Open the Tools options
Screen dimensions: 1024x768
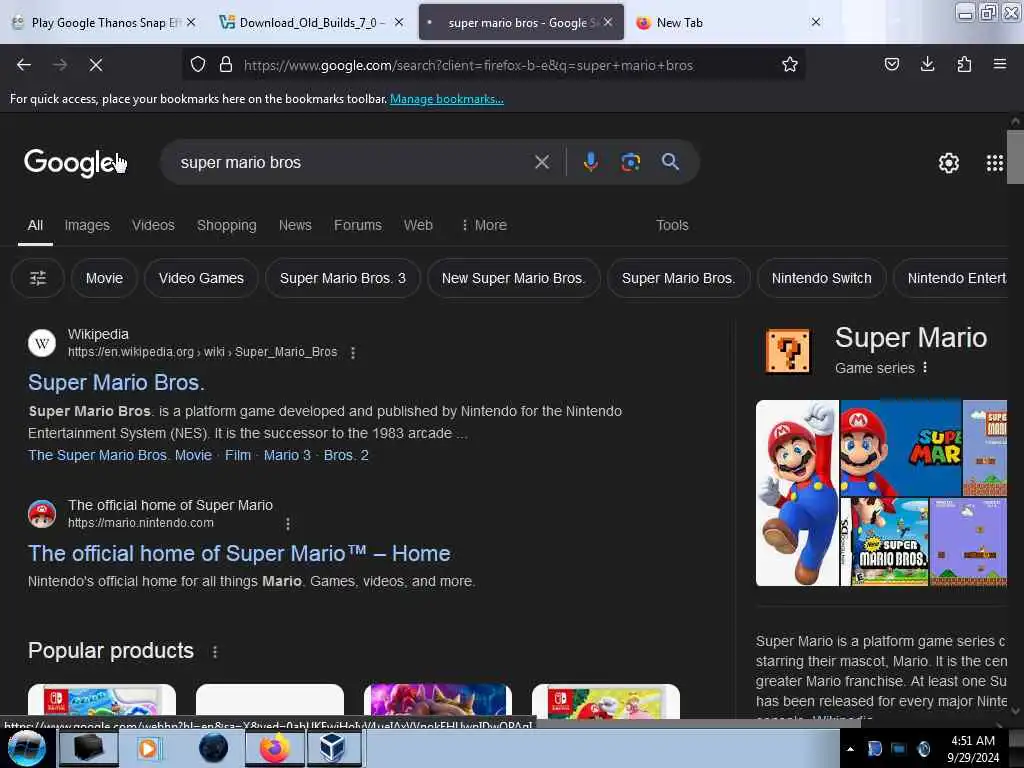click(672, 225)
